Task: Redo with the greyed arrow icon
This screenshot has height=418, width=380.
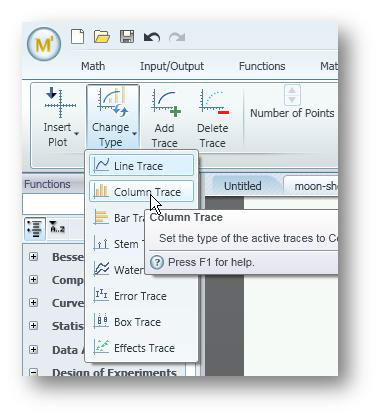Action: 177,37
